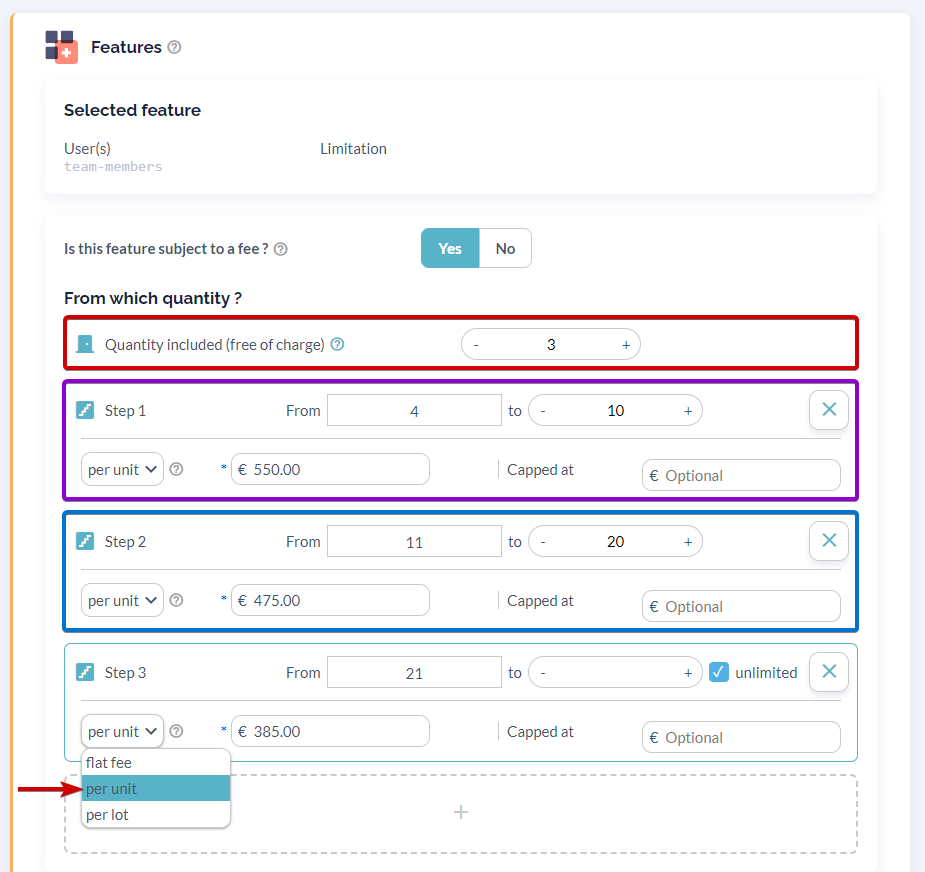Switch the fee toggle to No
Viewport: 925px width, 872px height.
(506, 248)
